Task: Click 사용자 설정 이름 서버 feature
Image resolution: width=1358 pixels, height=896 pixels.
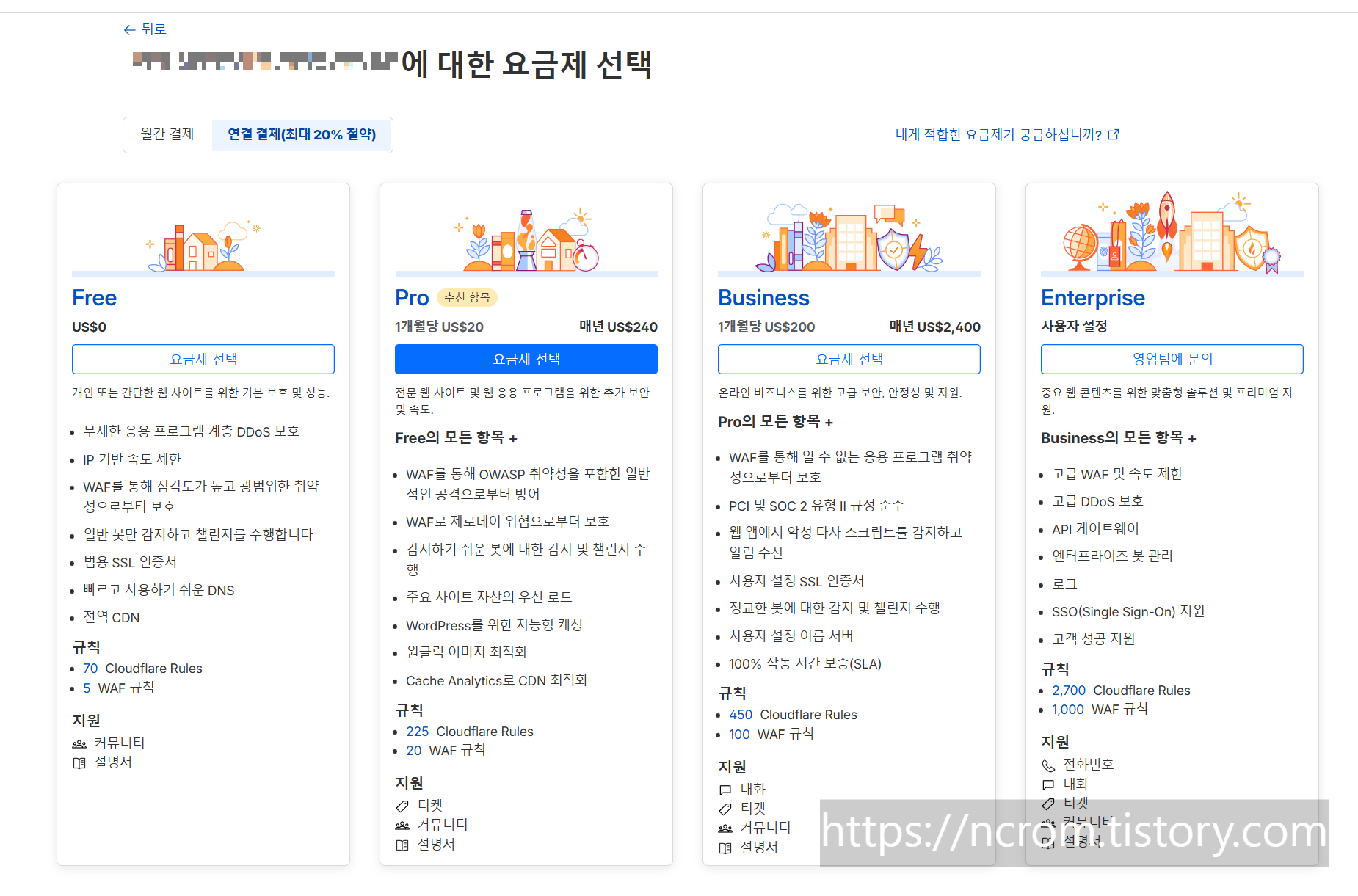Action: click(791, 636)
